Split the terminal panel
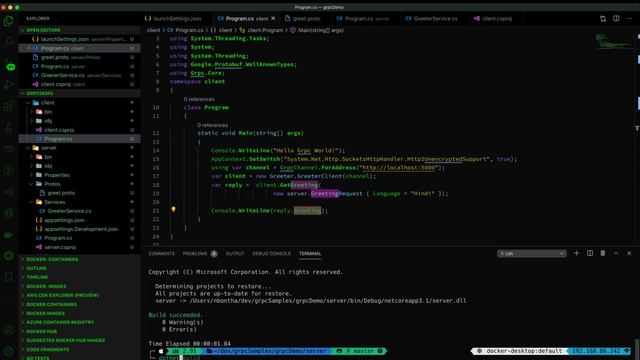The height and width of the screenshot is (360, 640). pos(590,253)
